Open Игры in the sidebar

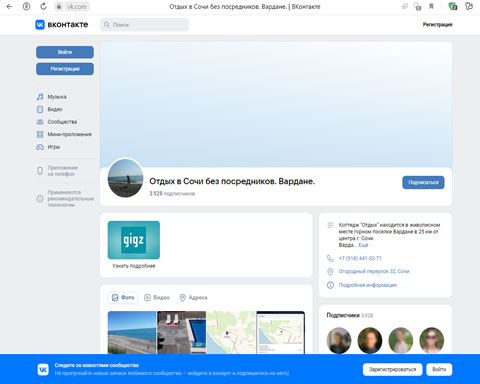coord(54,147)
